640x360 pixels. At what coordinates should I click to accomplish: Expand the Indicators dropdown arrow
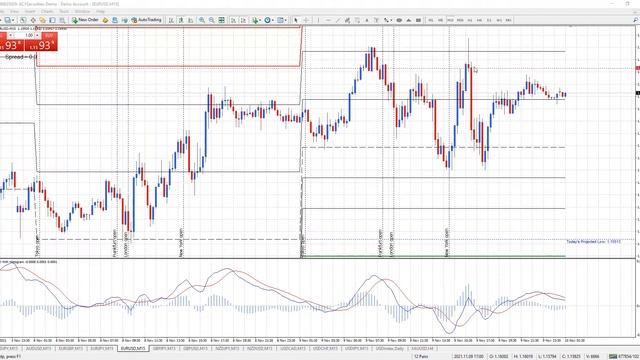(260, 20)
